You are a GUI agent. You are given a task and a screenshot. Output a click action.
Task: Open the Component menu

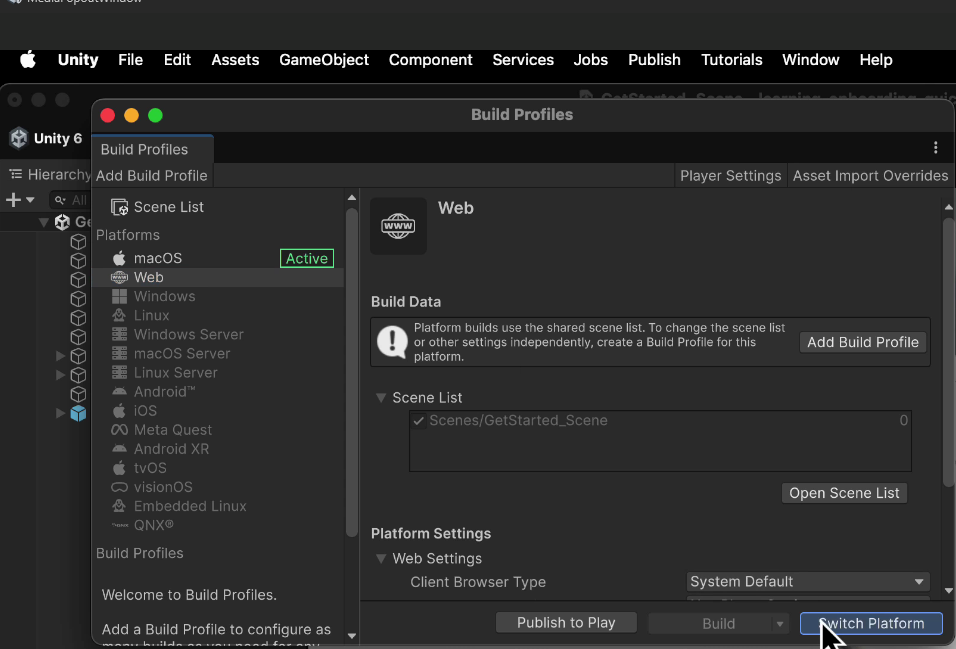(x=431, y=60)
